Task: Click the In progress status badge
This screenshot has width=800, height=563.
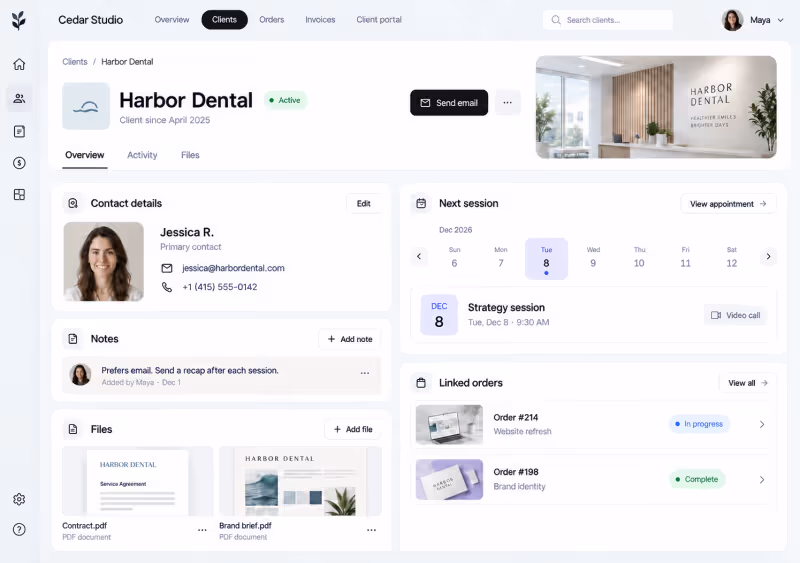Action: (699, 424)
